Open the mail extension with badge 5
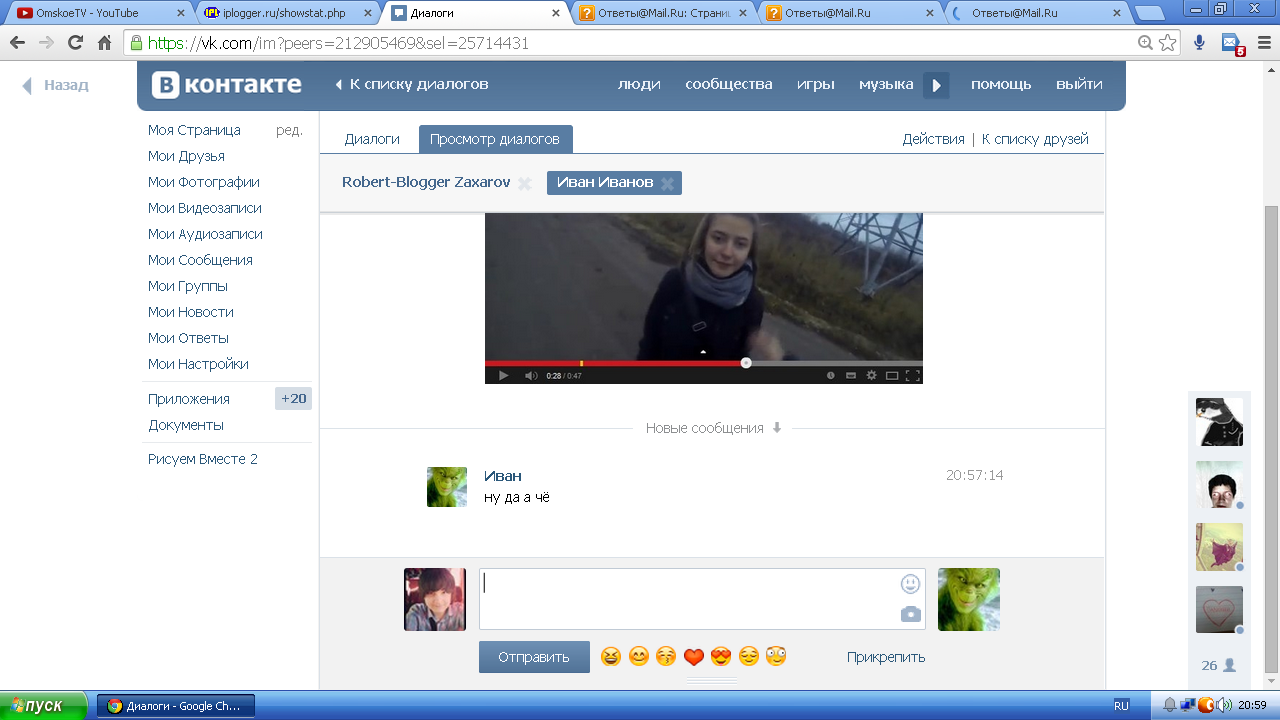Image resolution: width=1280 pixels, height=720 pixels. point(1232,44)
